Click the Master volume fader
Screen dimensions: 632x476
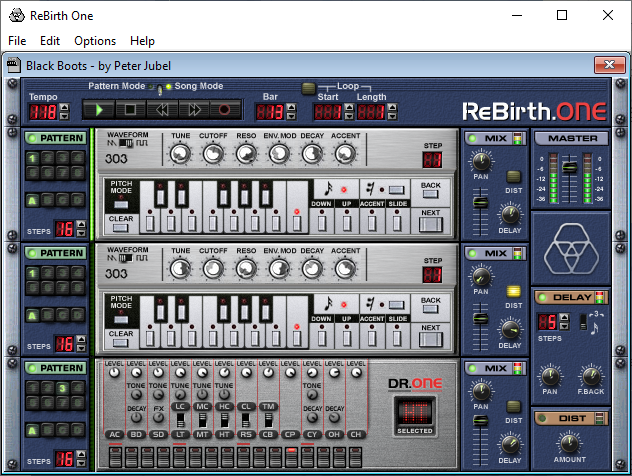(x=569, y=168)
